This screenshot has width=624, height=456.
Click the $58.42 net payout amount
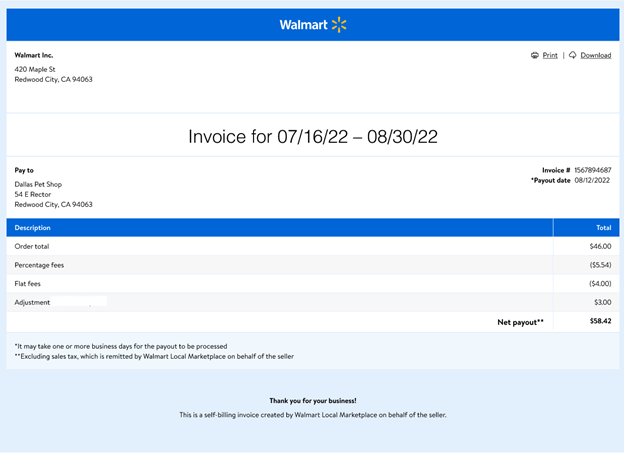(x=601, y=321)
